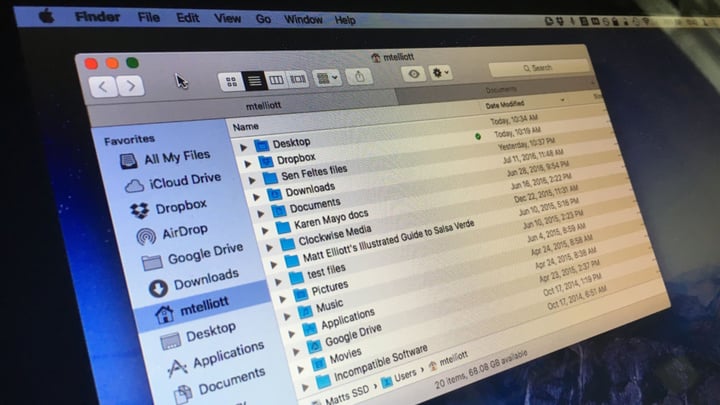Sort by the Date Modified column header
This screenshot has width=720, height=405.
505,105
